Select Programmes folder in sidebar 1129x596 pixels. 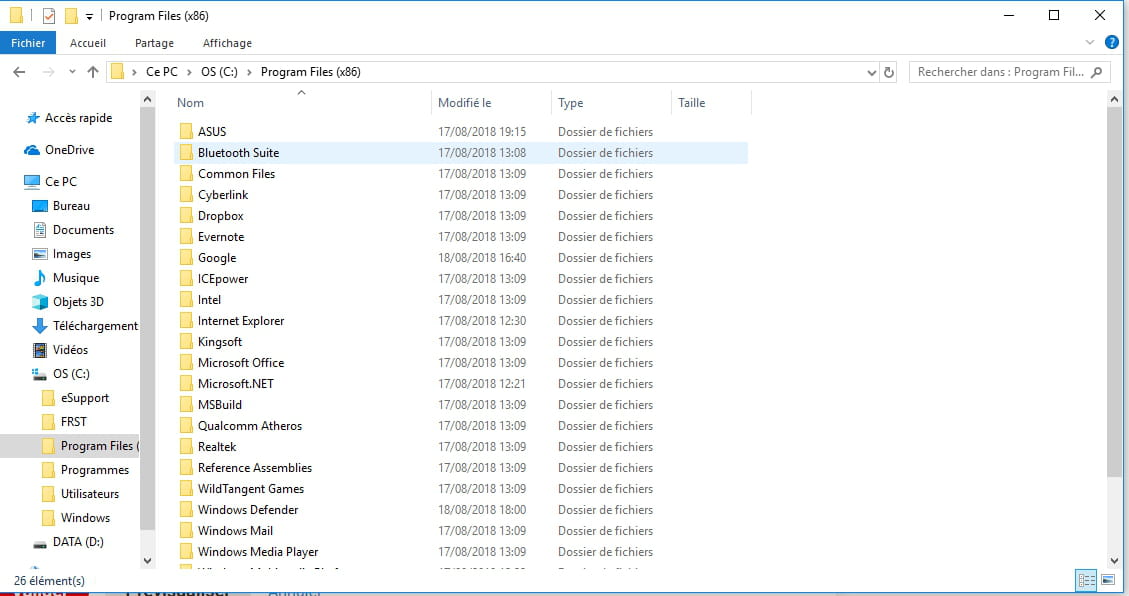86,470
